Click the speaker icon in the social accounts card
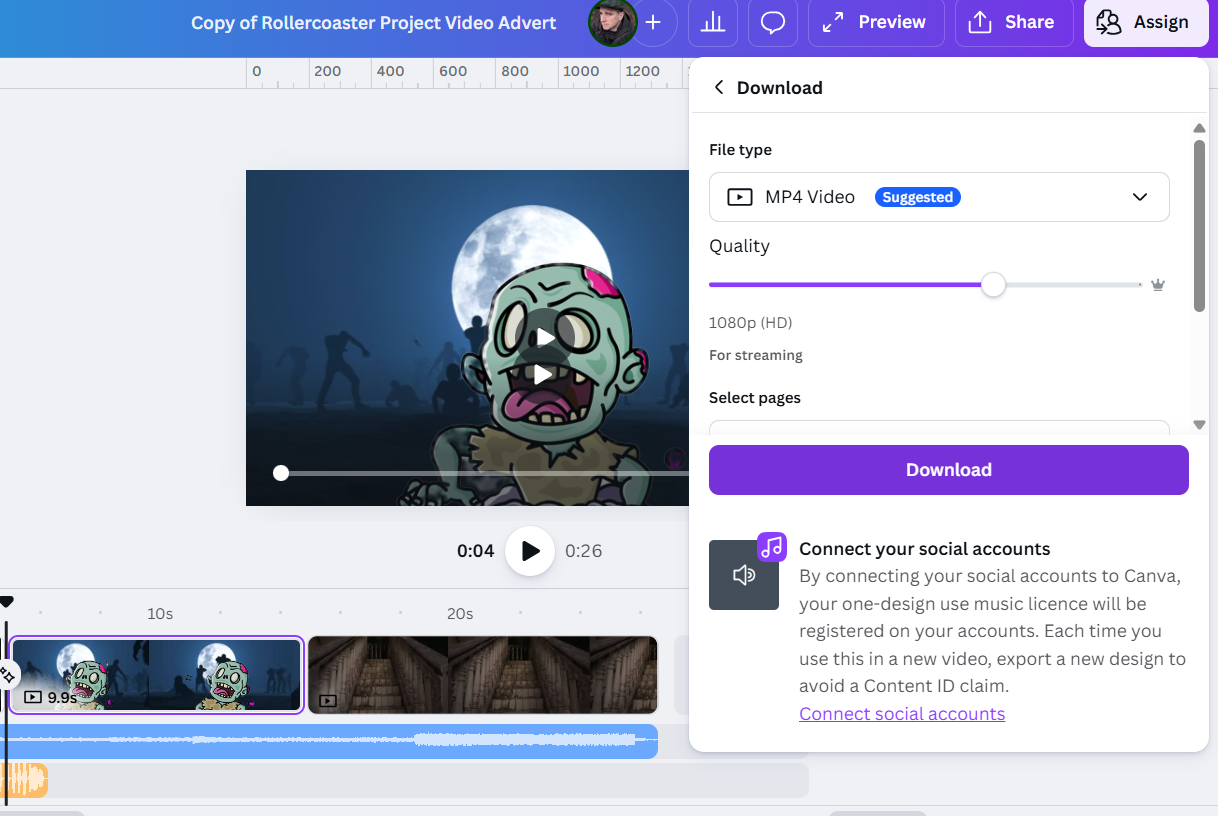Screen dimensions: 1218x816 [x=744, y=575]
